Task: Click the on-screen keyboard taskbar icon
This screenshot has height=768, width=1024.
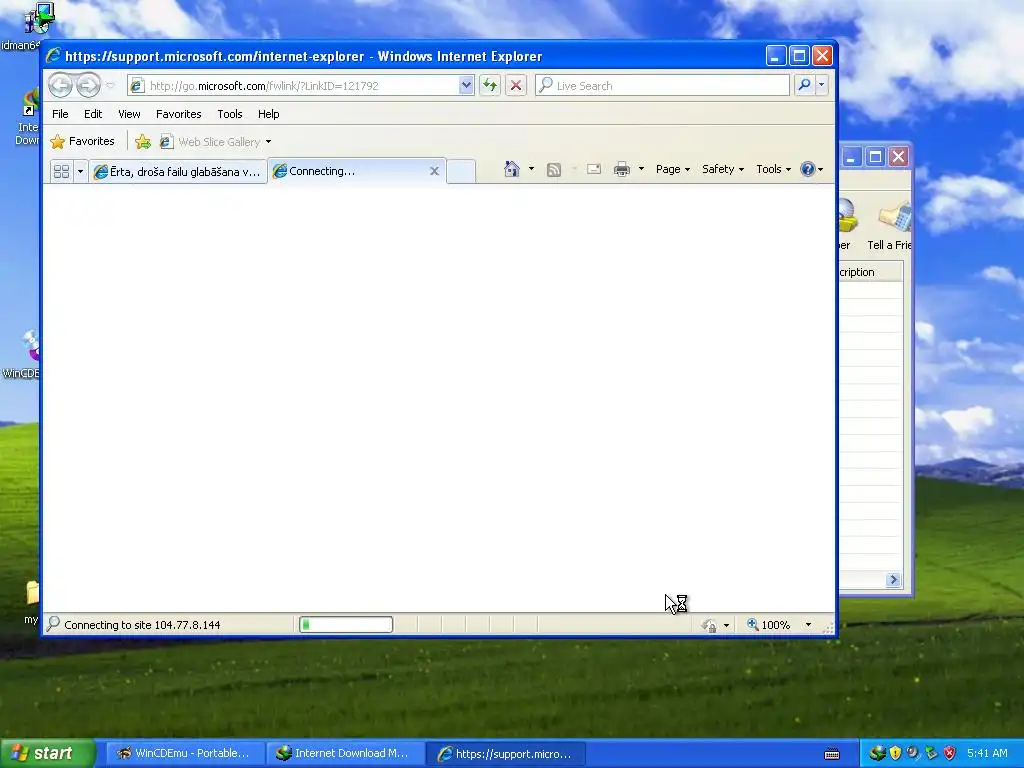Action: click(832, 754)
